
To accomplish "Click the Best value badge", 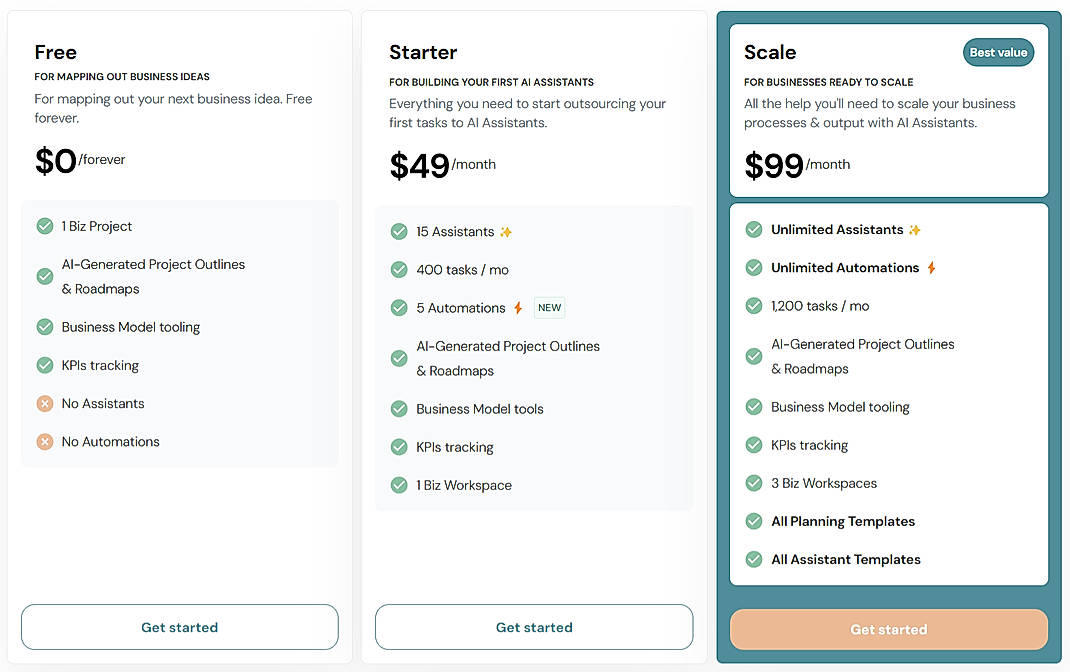I will coord(998,52).
